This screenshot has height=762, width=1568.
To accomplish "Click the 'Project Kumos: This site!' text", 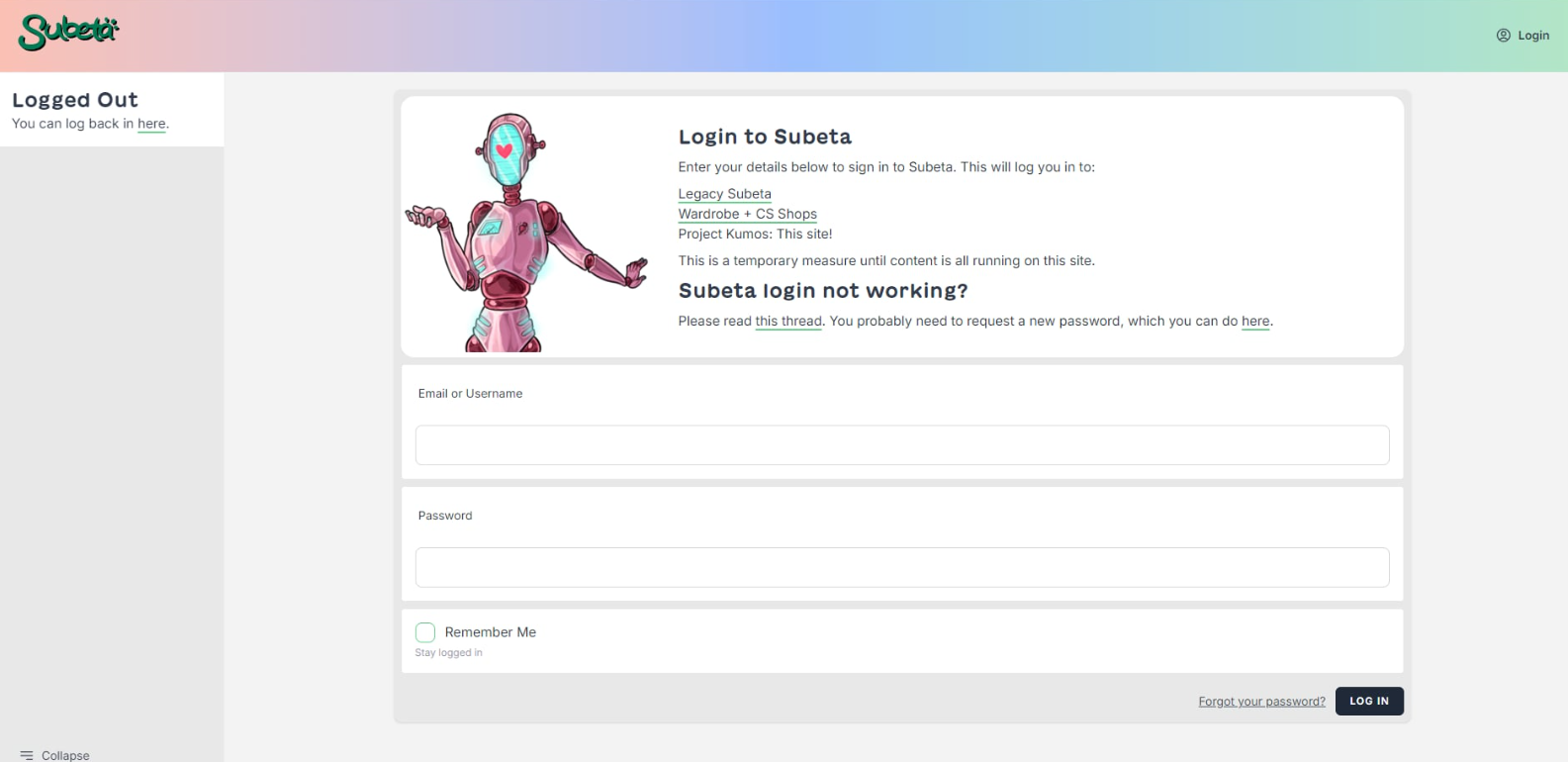I will click(x=755, y=234).
